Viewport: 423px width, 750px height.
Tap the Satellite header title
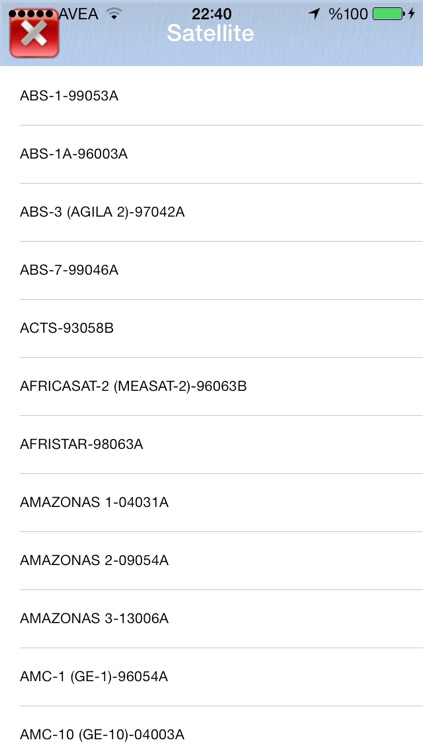211,33
